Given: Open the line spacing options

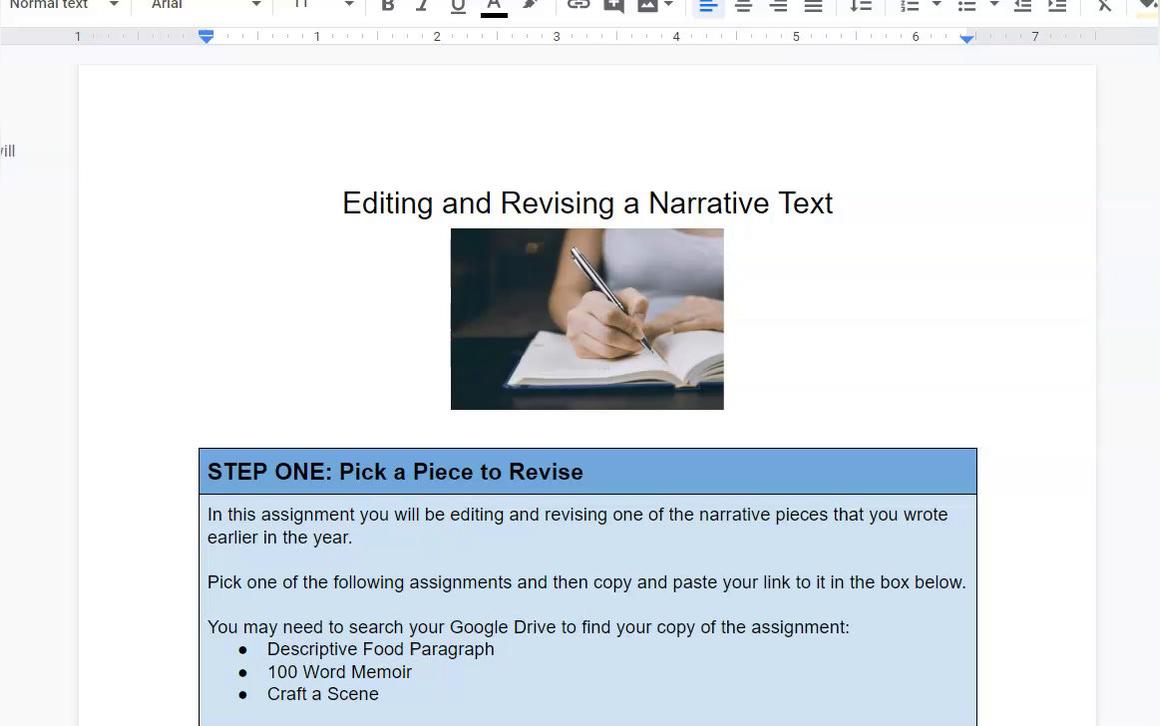Looking at the screenshot, I should tap(860, 6).
